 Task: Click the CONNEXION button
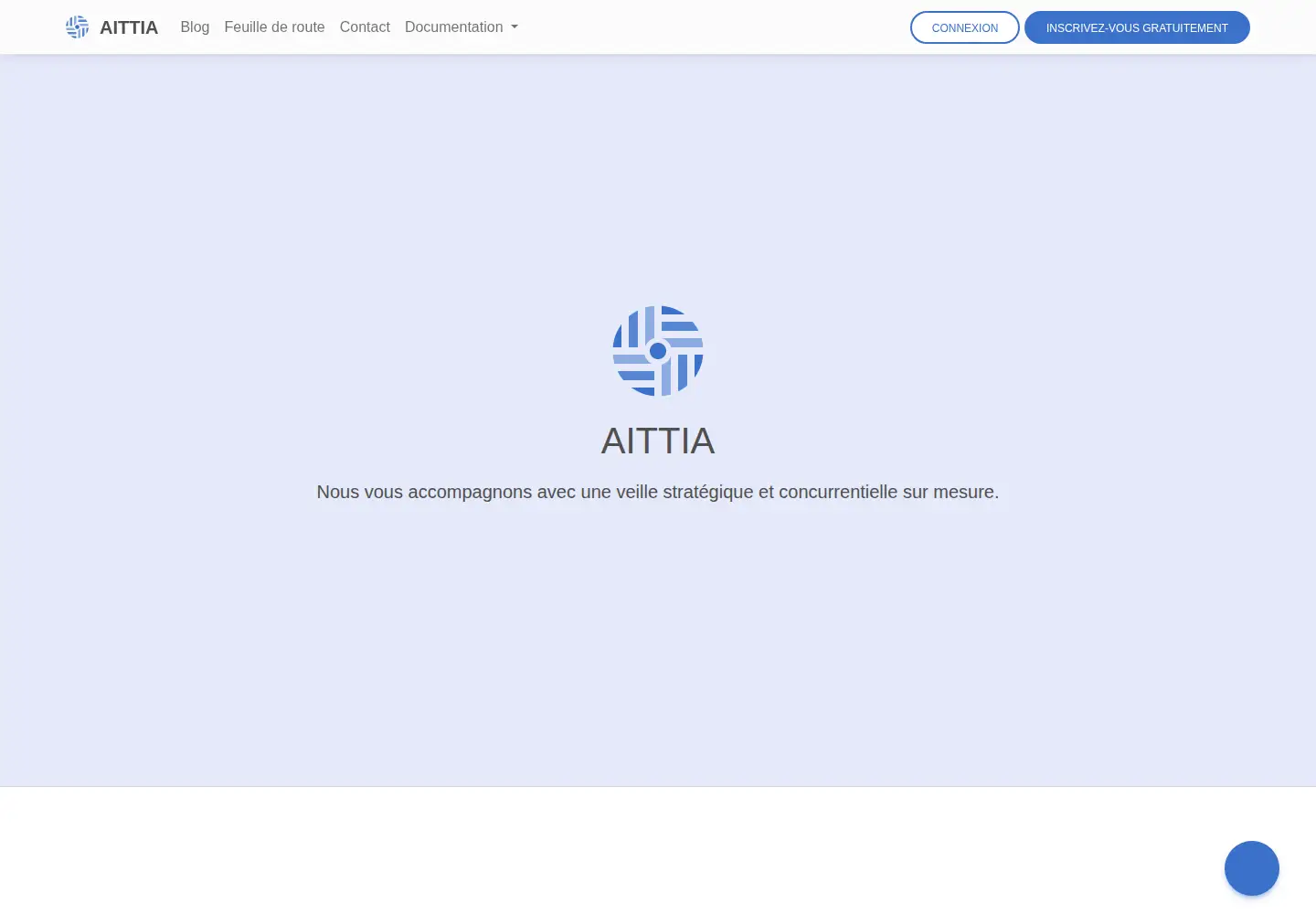(965, 27)
